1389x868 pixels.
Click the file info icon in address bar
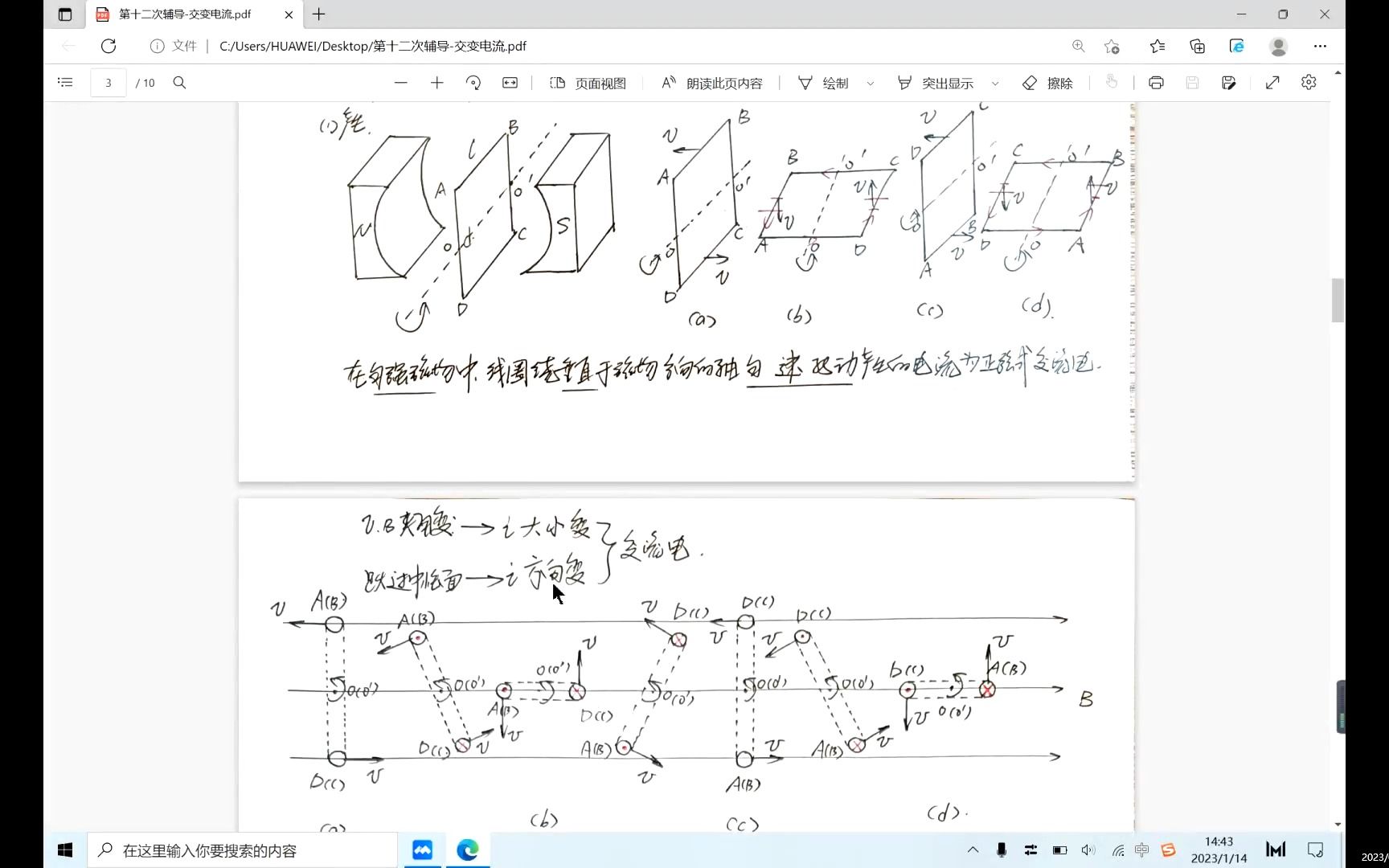157,47
